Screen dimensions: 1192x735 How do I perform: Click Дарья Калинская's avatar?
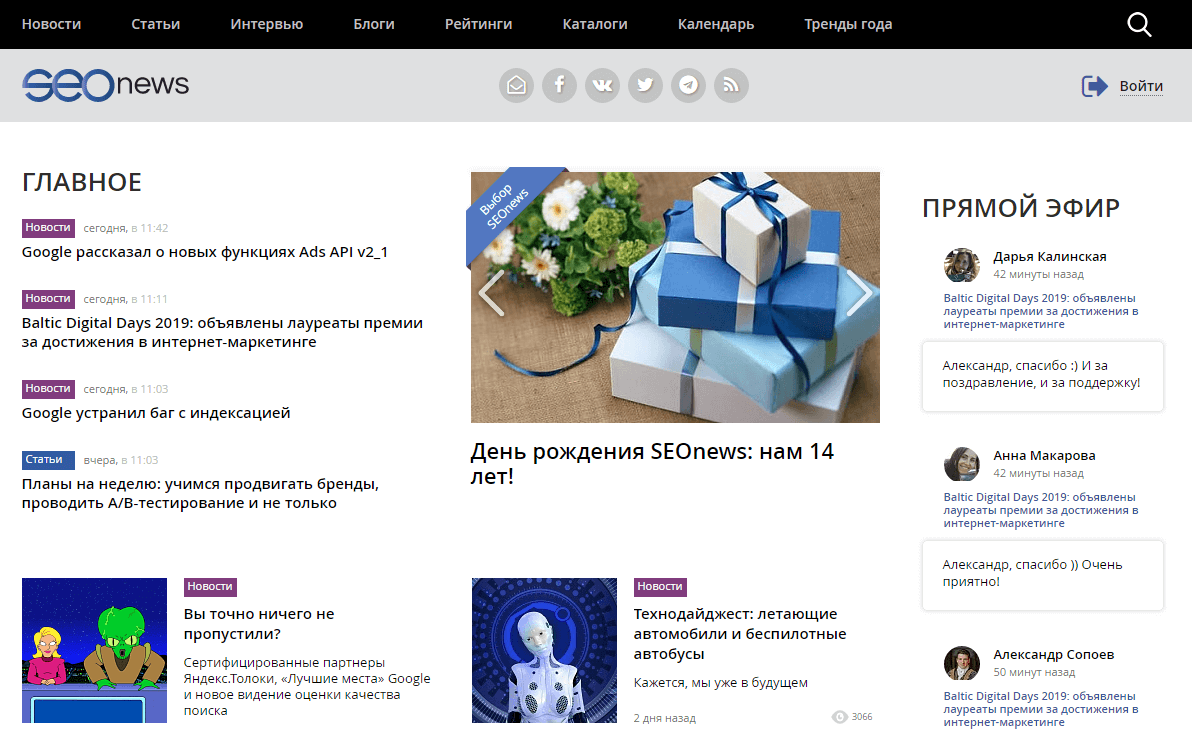point(961,265)
